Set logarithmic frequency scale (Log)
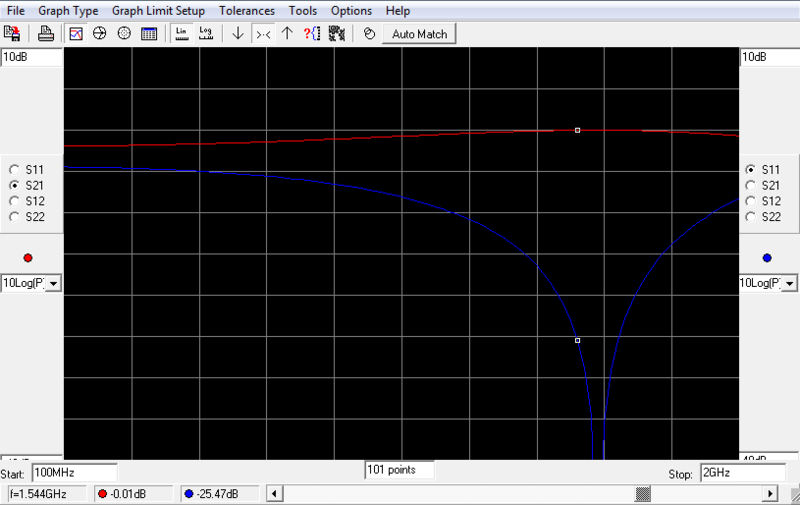 (205, 34)
